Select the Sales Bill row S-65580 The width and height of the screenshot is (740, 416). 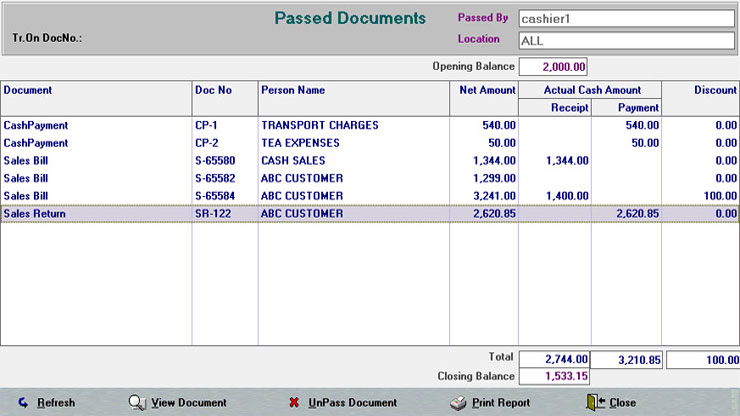[x=370, y=161]
